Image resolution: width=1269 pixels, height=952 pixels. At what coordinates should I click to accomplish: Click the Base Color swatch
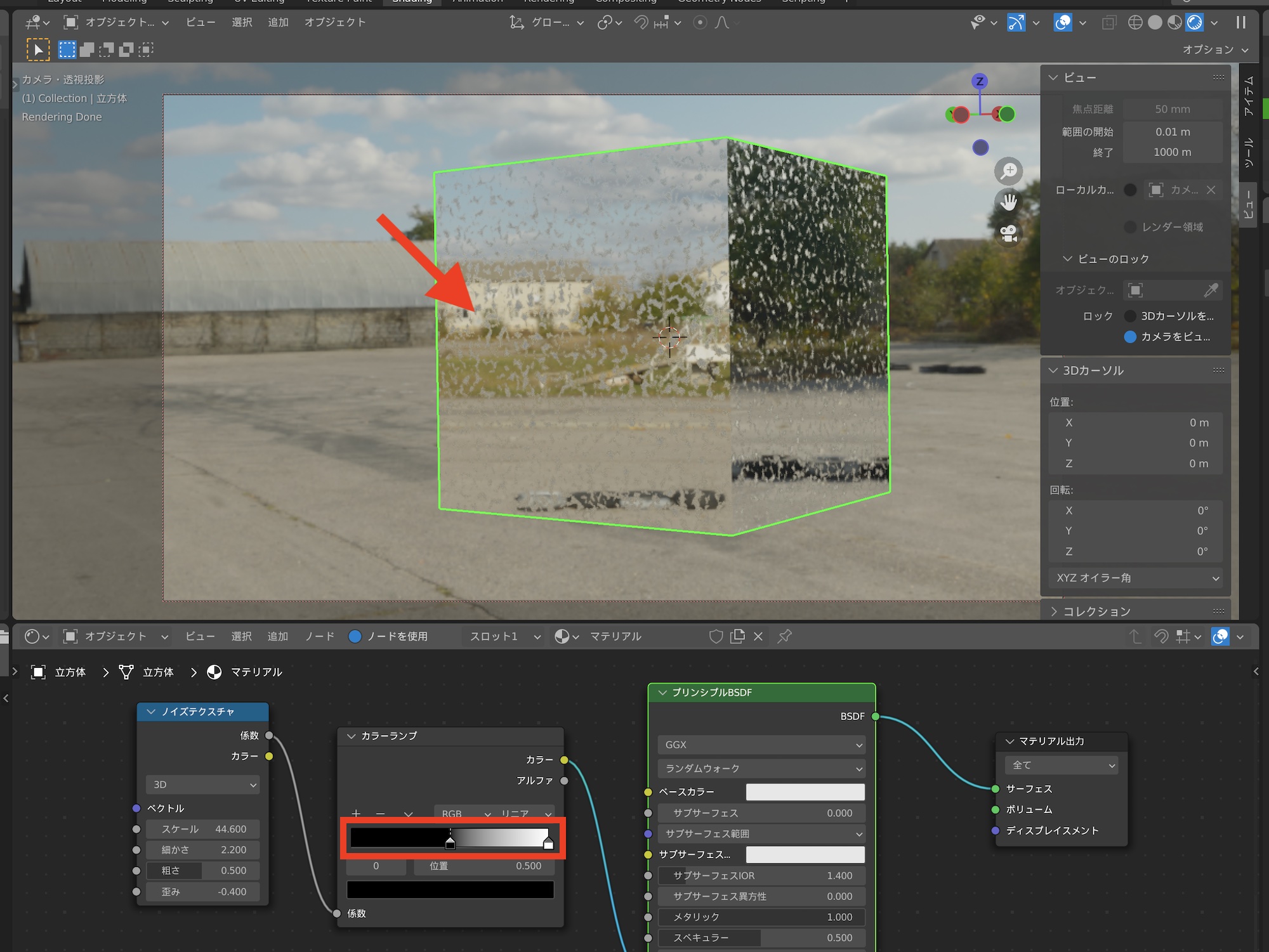pyautogui.click(x=805, y=792)
